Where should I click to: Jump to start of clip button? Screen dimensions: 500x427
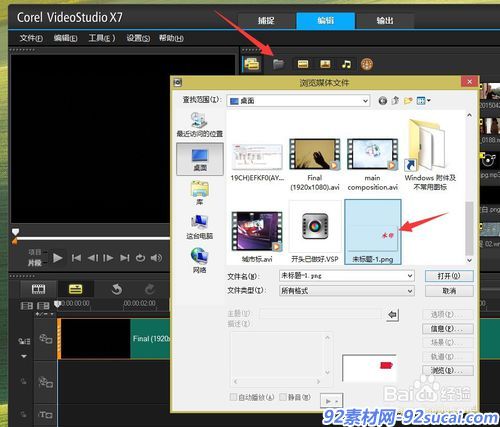(76, 258)
